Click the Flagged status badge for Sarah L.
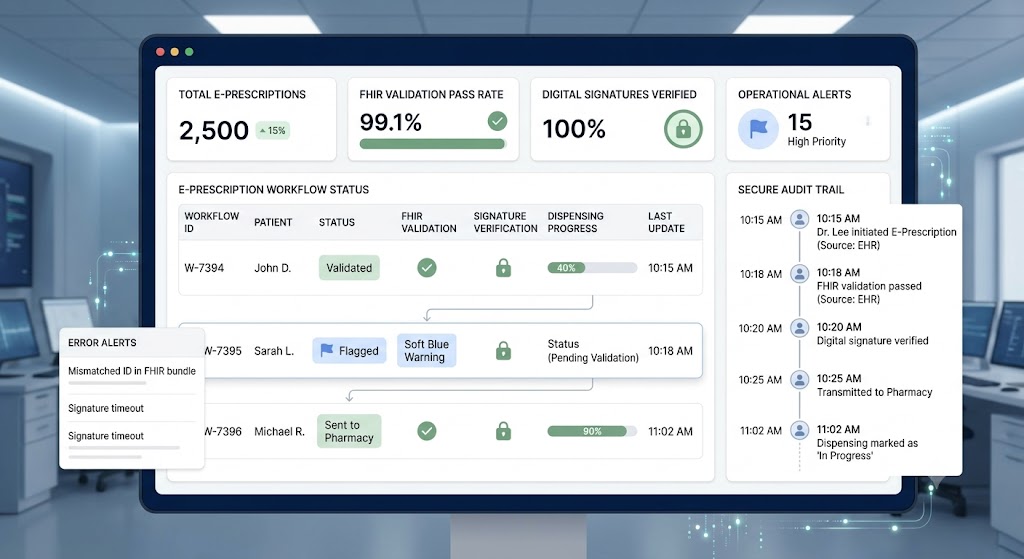 tap(349, 351)
